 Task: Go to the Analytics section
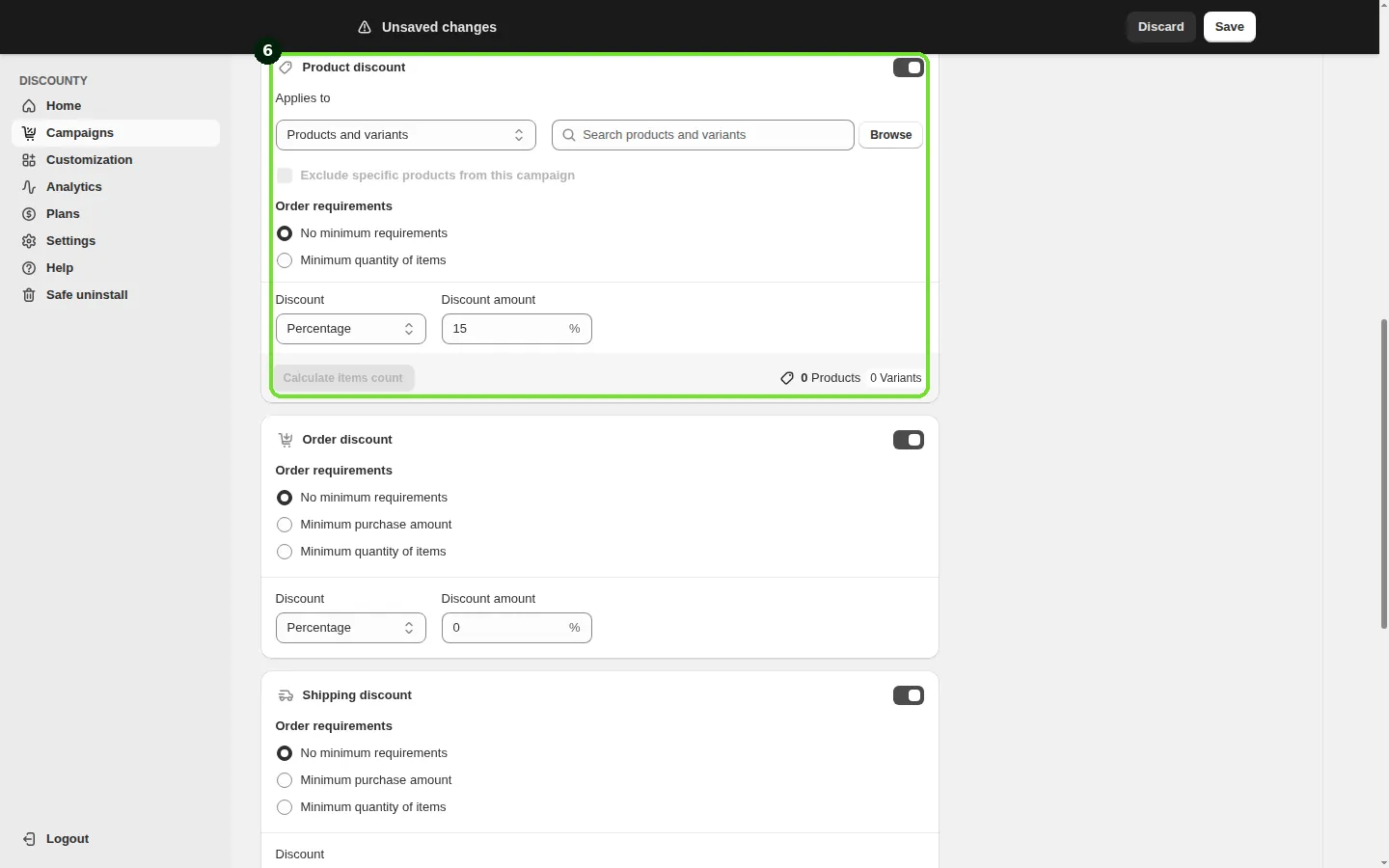pyautogui.click(x=116, y=187)
